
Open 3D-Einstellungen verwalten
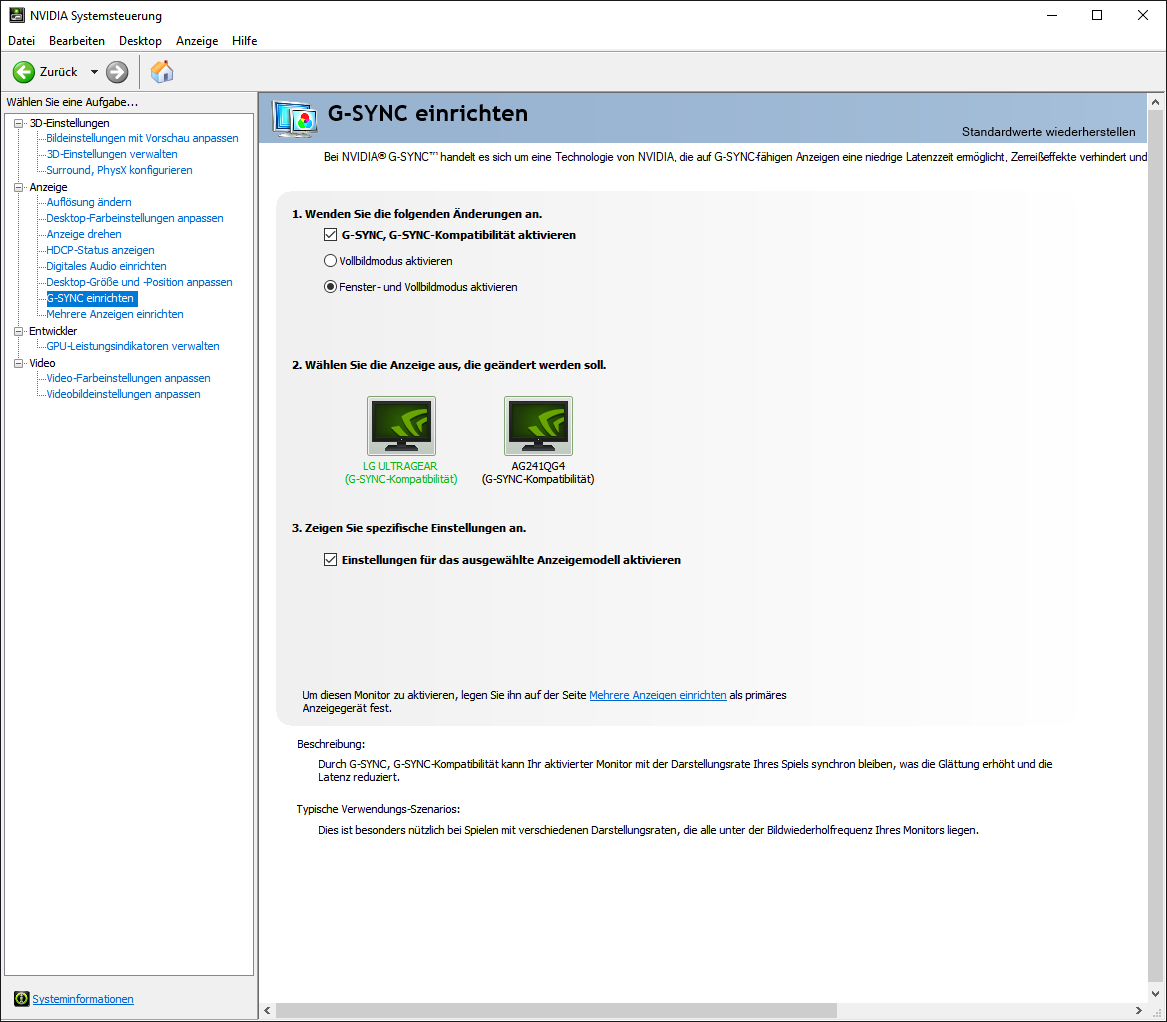[x=112, y=154]
